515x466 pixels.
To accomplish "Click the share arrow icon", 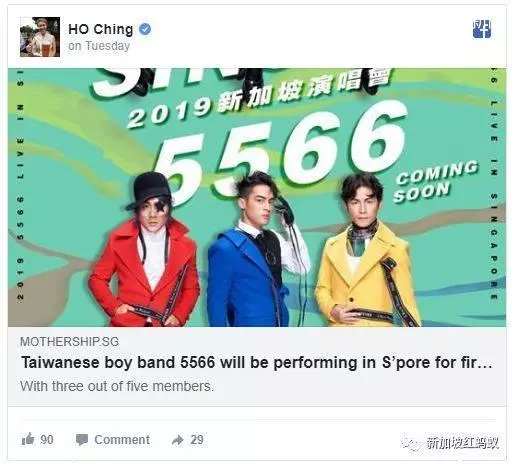I will pos(178,440).
